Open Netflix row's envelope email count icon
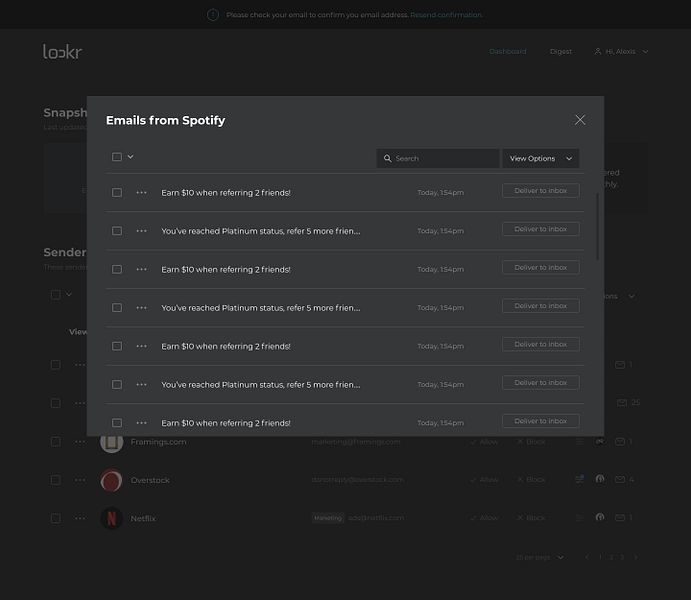 coord(620,517)
